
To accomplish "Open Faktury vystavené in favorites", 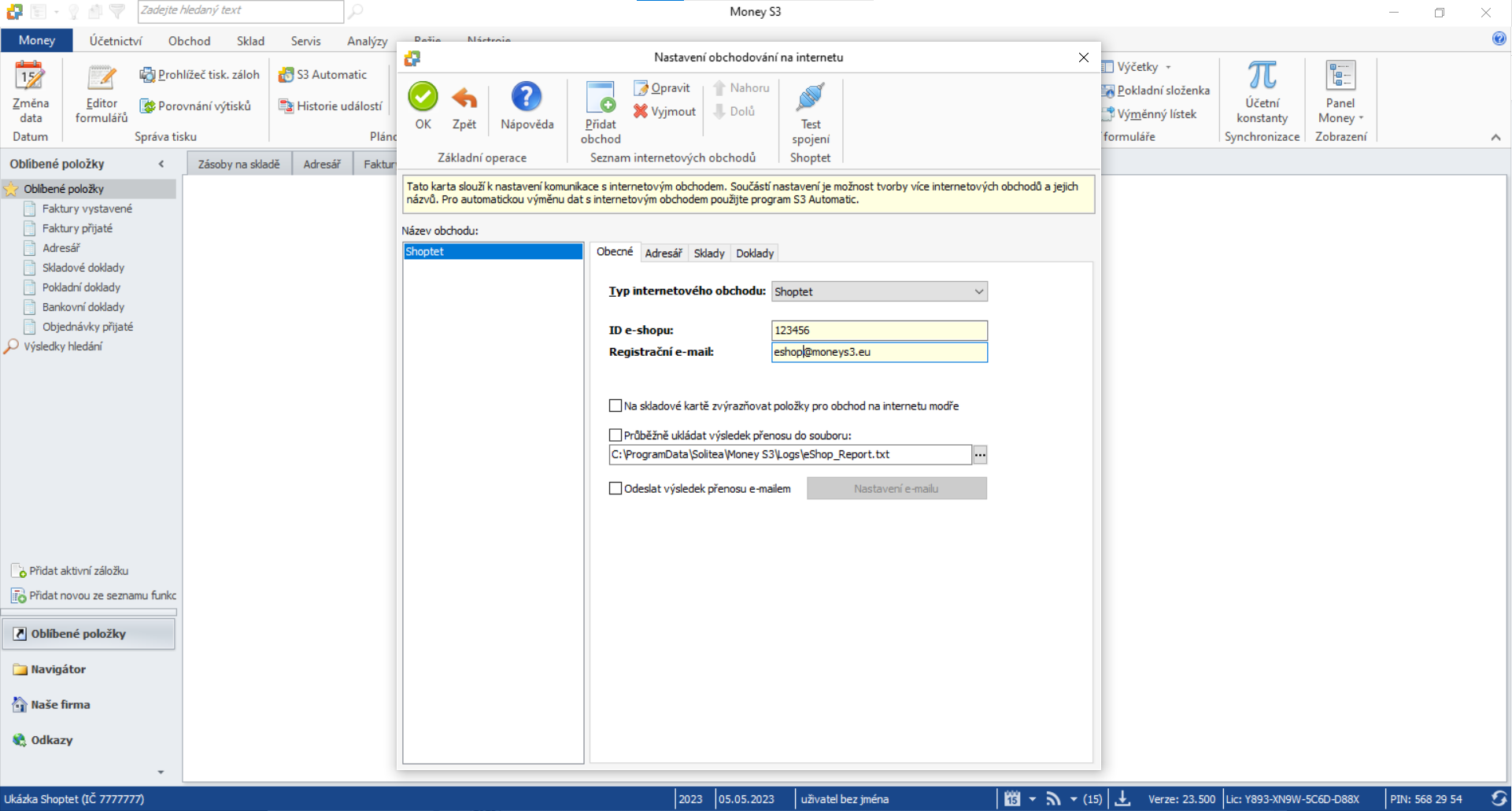I will pos(87,209).
